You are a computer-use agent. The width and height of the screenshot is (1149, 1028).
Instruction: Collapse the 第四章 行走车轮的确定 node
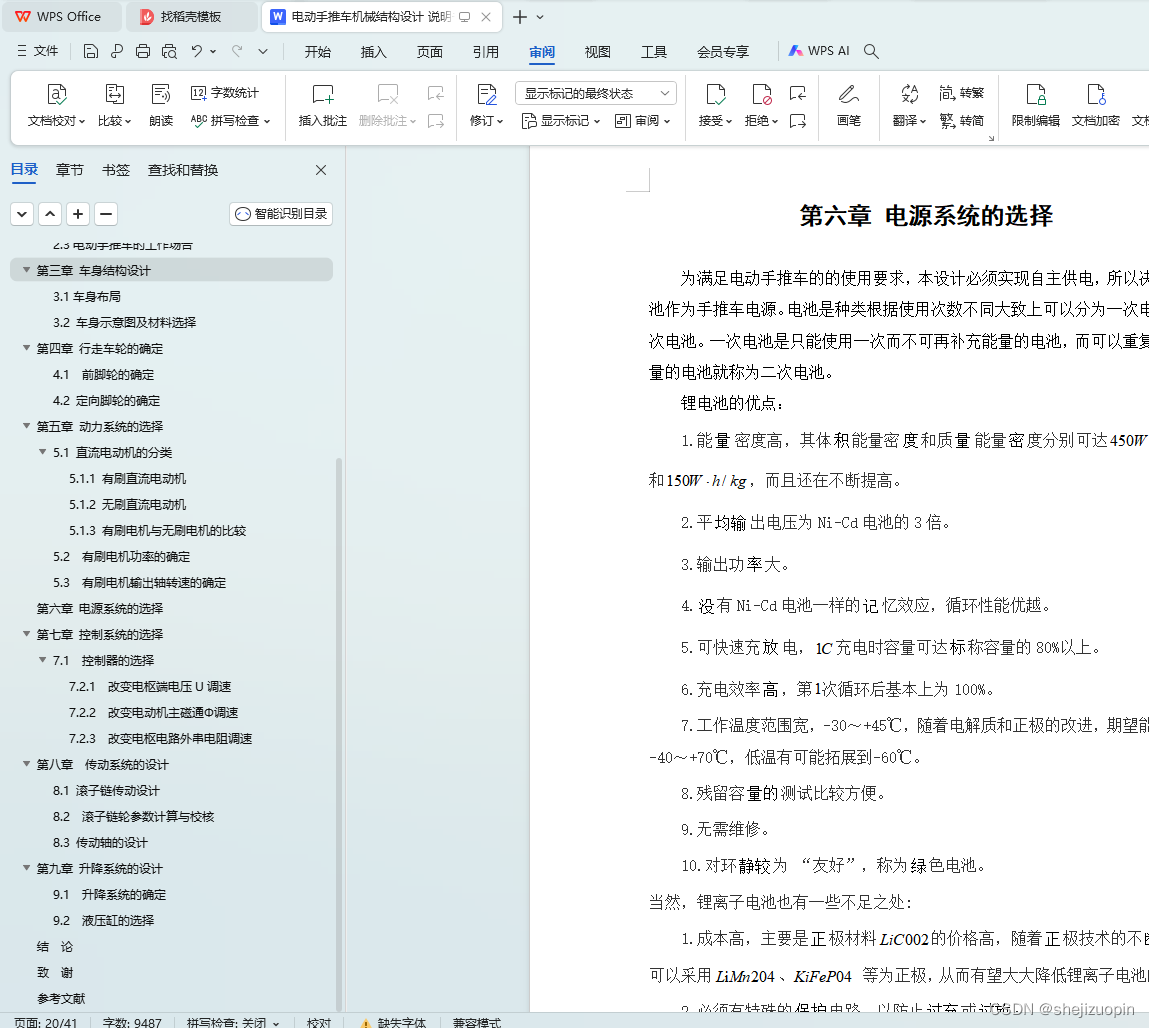click(26, 348)
